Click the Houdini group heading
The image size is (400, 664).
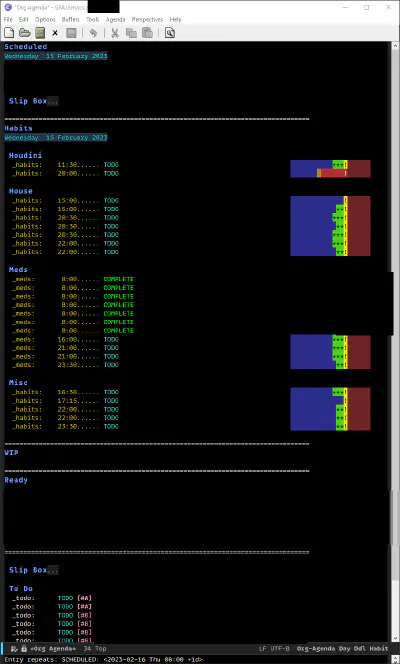coord(25,155)
